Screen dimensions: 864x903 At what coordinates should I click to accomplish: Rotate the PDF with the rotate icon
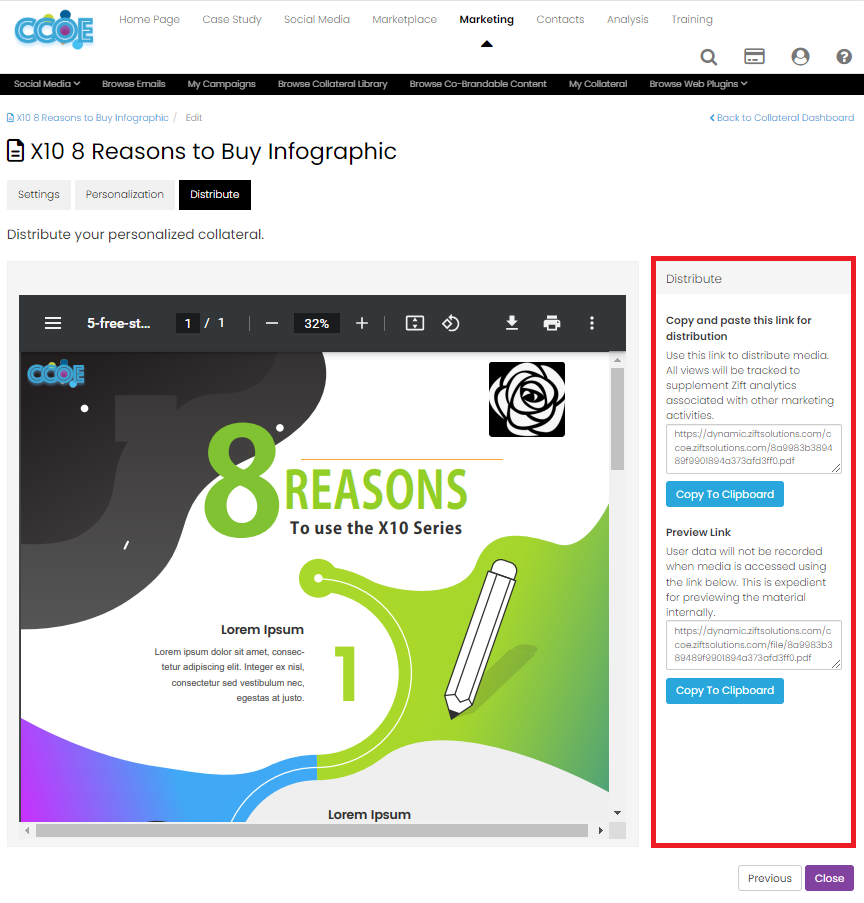pyautogui.click(x=450, y=323)
